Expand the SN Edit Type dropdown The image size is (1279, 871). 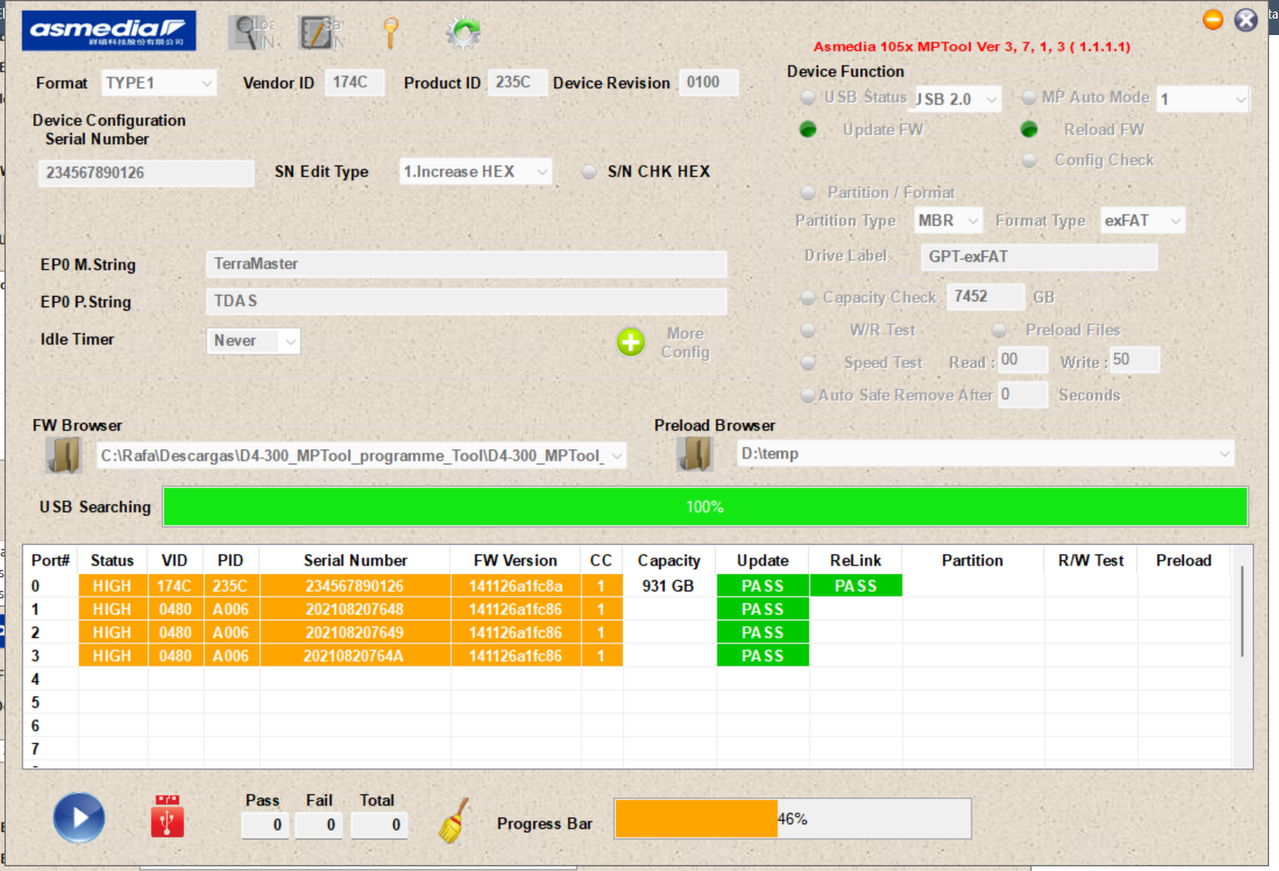(475, 172)
